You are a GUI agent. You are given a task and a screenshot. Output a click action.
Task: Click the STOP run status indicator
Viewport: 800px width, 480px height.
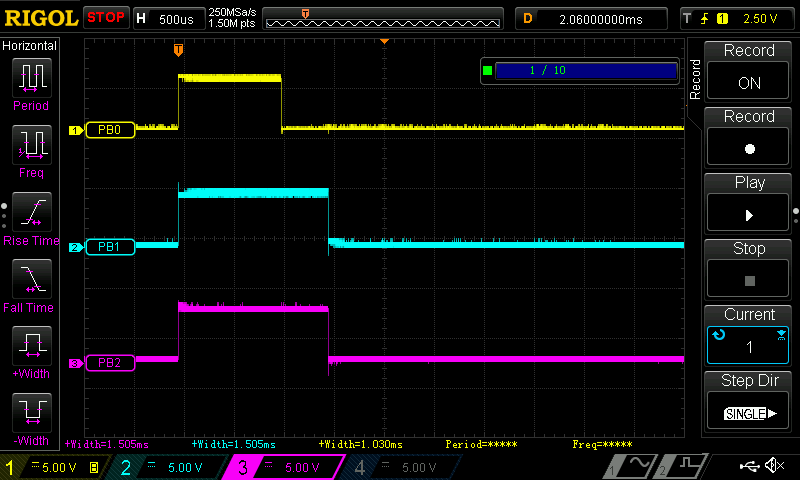106,18
